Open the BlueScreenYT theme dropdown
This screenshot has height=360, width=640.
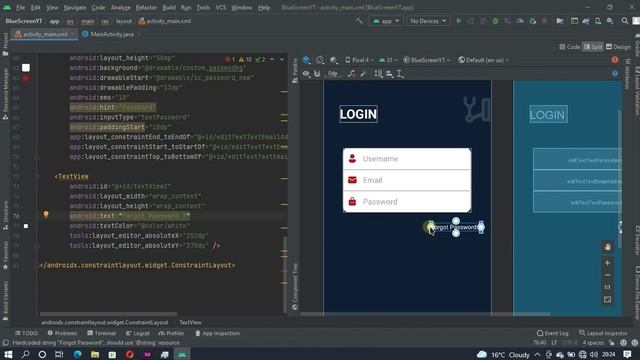427,60
